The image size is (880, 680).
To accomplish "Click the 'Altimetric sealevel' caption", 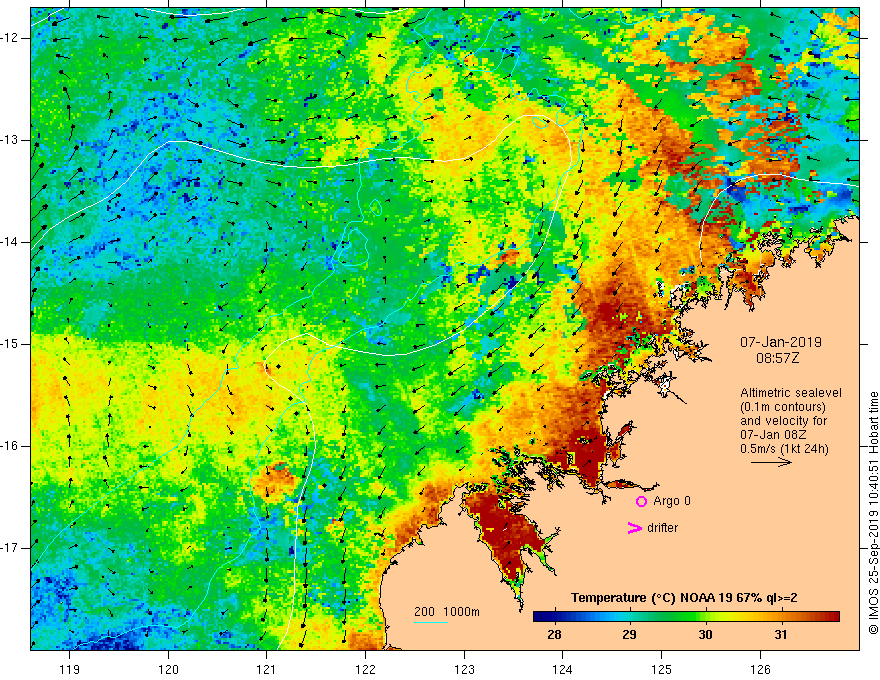I will 791,393.
